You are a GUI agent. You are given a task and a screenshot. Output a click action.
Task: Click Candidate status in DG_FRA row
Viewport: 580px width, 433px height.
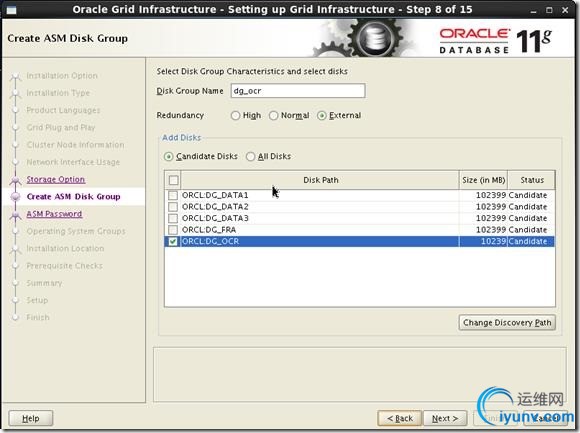[528, 230]
